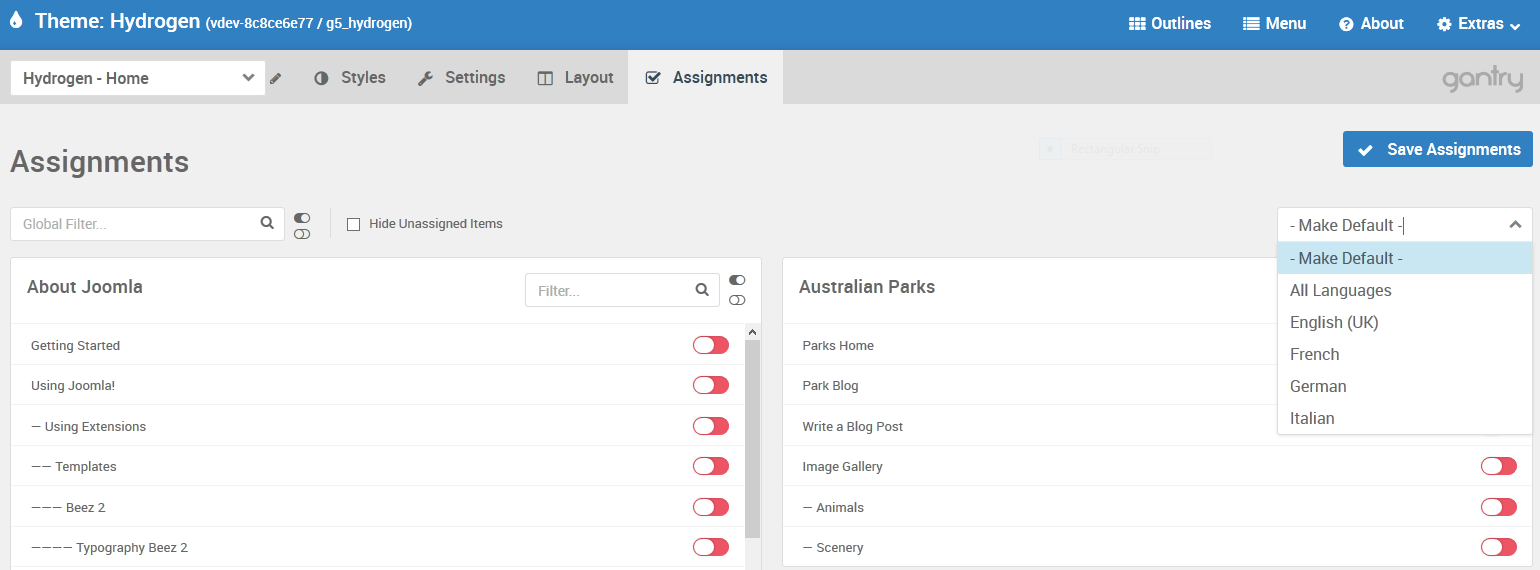Toggle Using Extensions assignment switch

click(x=711, y=426)
